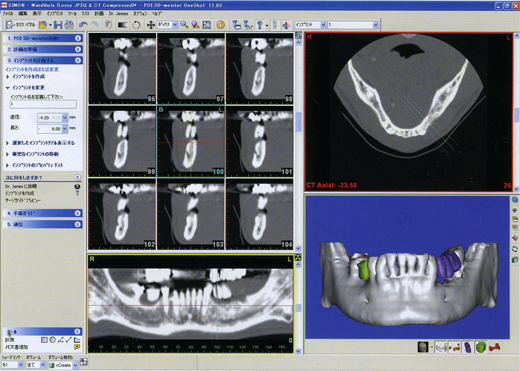
Task: Undo the last action with the blue arrow
Action: pyautogui.click(x=83, y=25)
